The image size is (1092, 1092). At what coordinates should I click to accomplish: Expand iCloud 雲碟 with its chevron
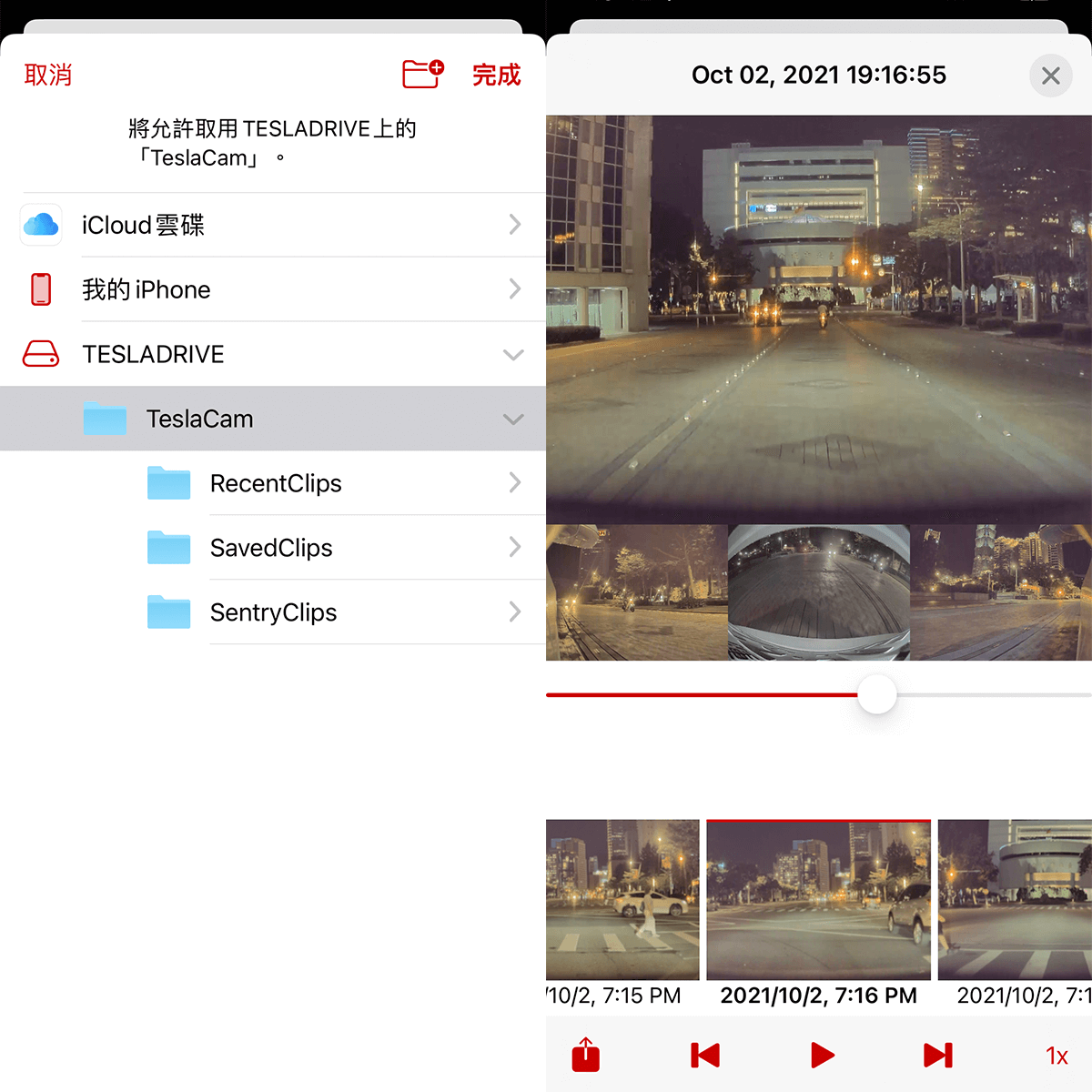coord(515,225)
